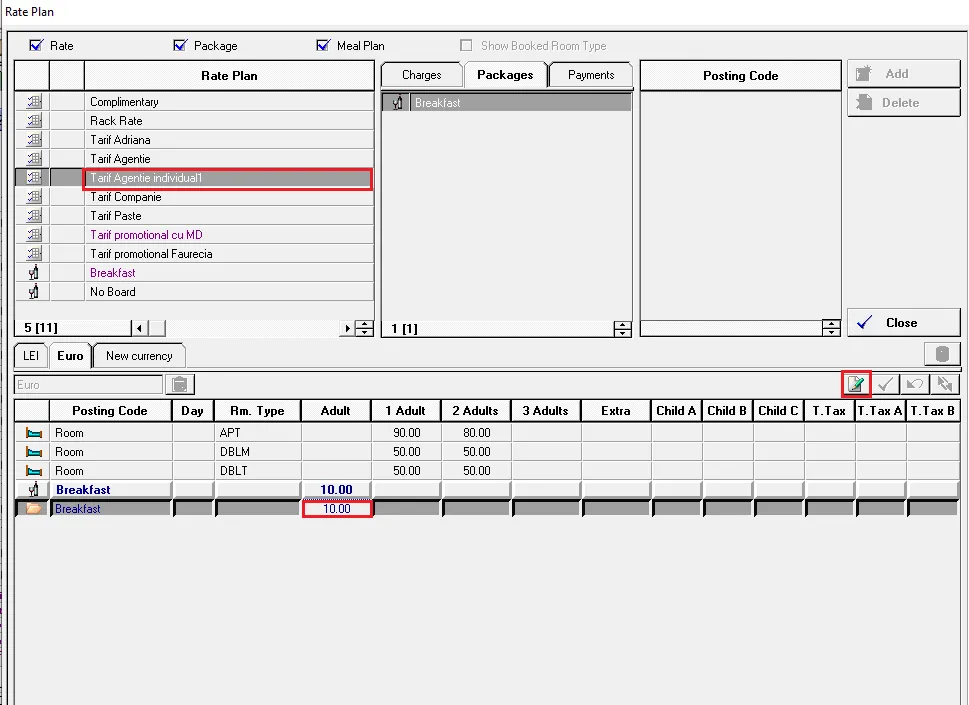Click the grid icon beside Tarif Paste
This screenshot has width=969, height=705.
[x=34, y=216]
